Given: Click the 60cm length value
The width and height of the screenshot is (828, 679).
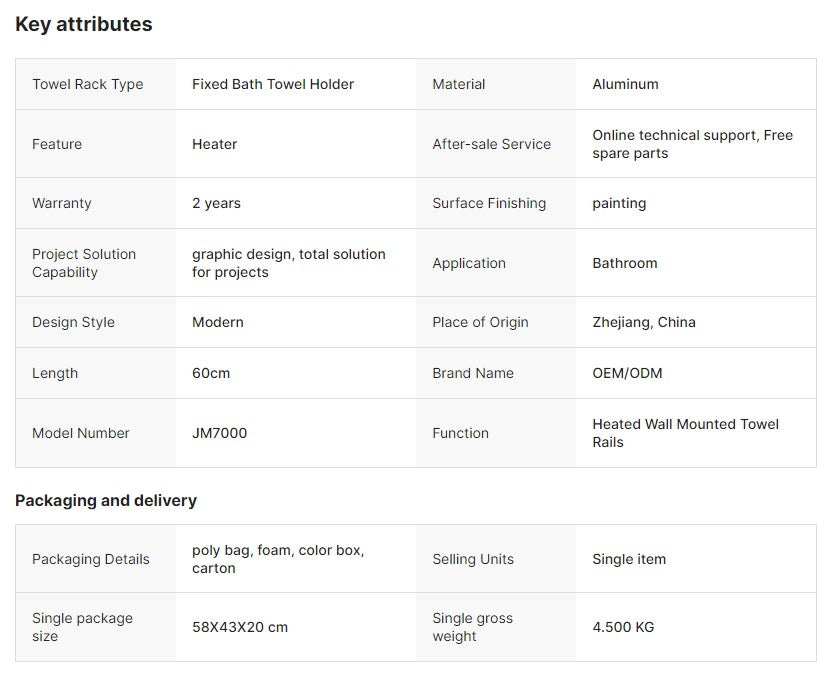Looking at the screenshot, I should coord(211,373).
